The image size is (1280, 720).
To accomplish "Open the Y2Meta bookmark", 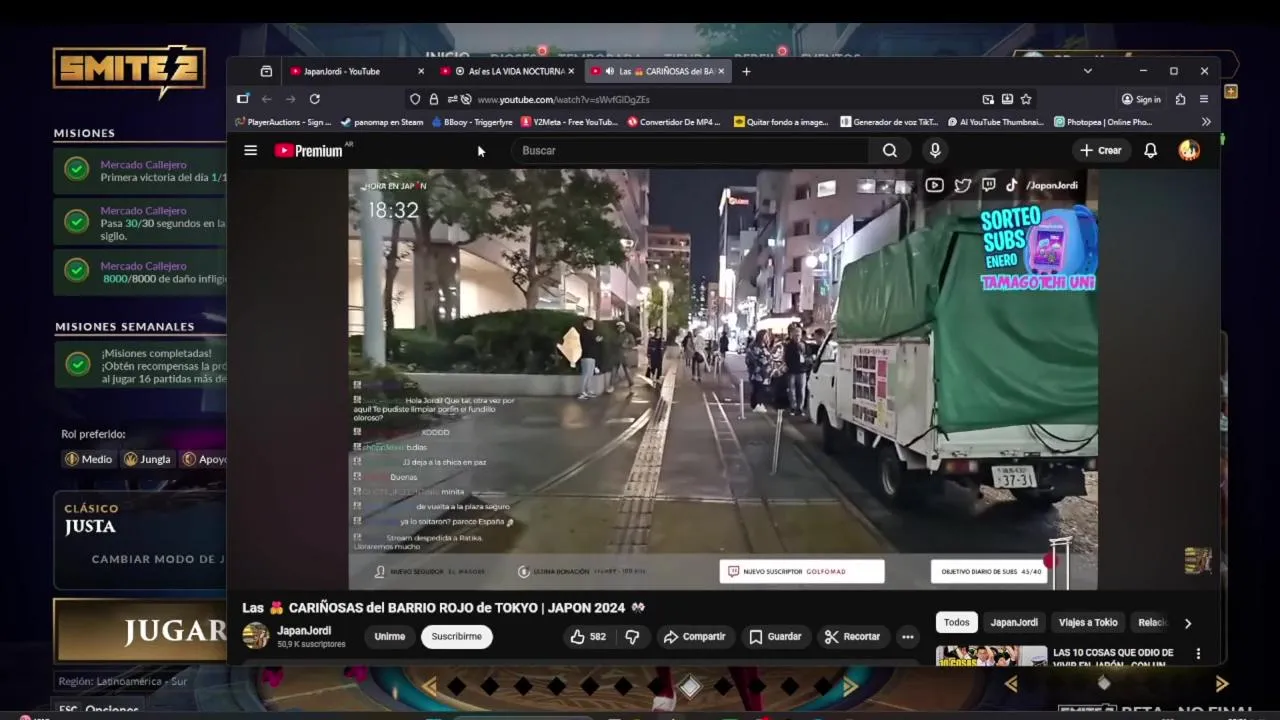I will click(x=569, y=122).
